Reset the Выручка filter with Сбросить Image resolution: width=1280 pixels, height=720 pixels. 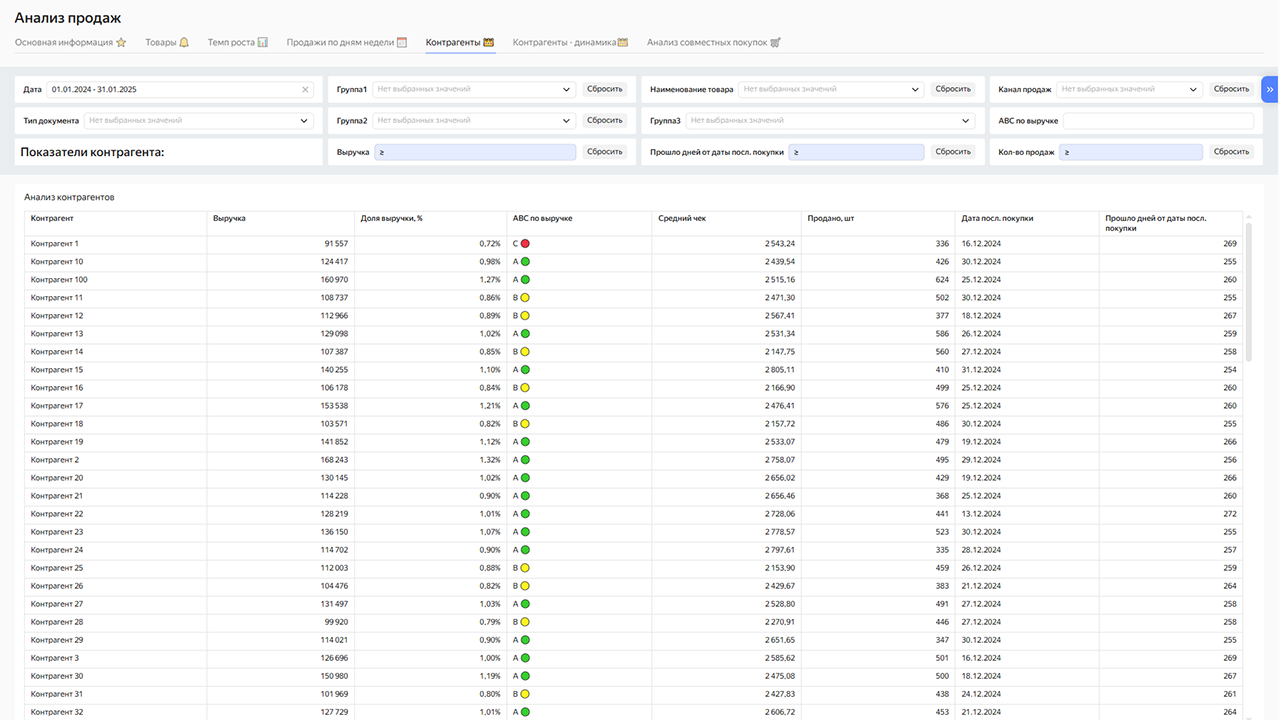coord(605,152)
